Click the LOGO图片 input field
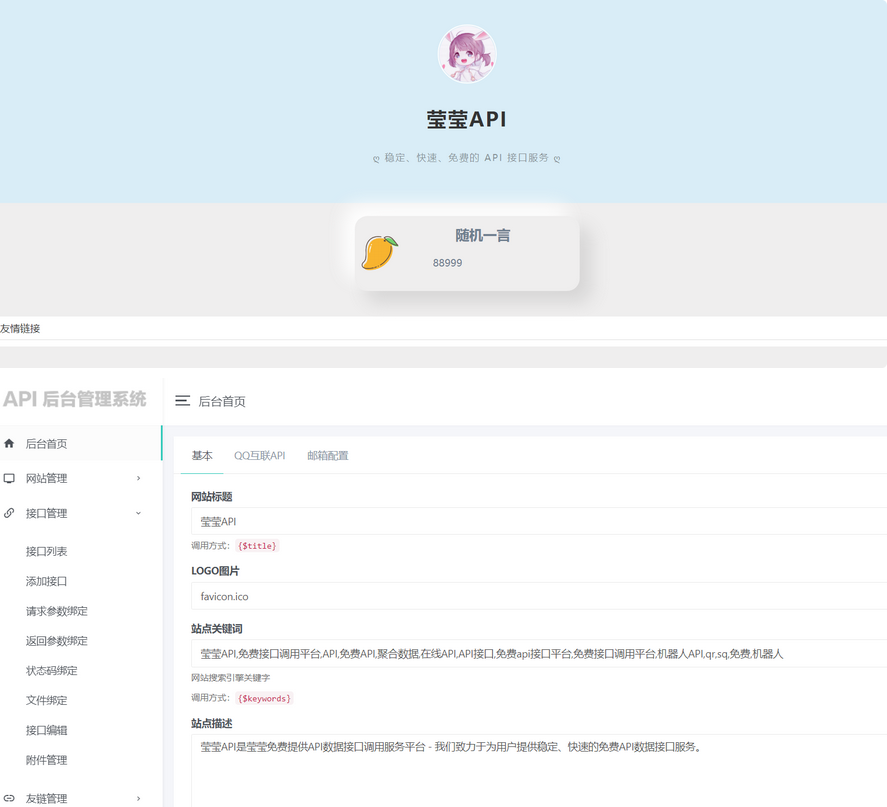The width and height of the screenshot is (887, 807). click(x=539, y=596)
